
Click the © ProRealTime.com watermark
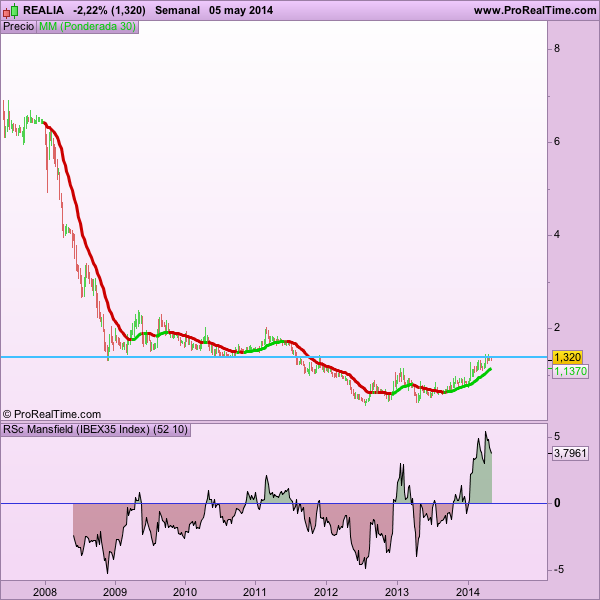pyautogui.click(x=52, y=414)
